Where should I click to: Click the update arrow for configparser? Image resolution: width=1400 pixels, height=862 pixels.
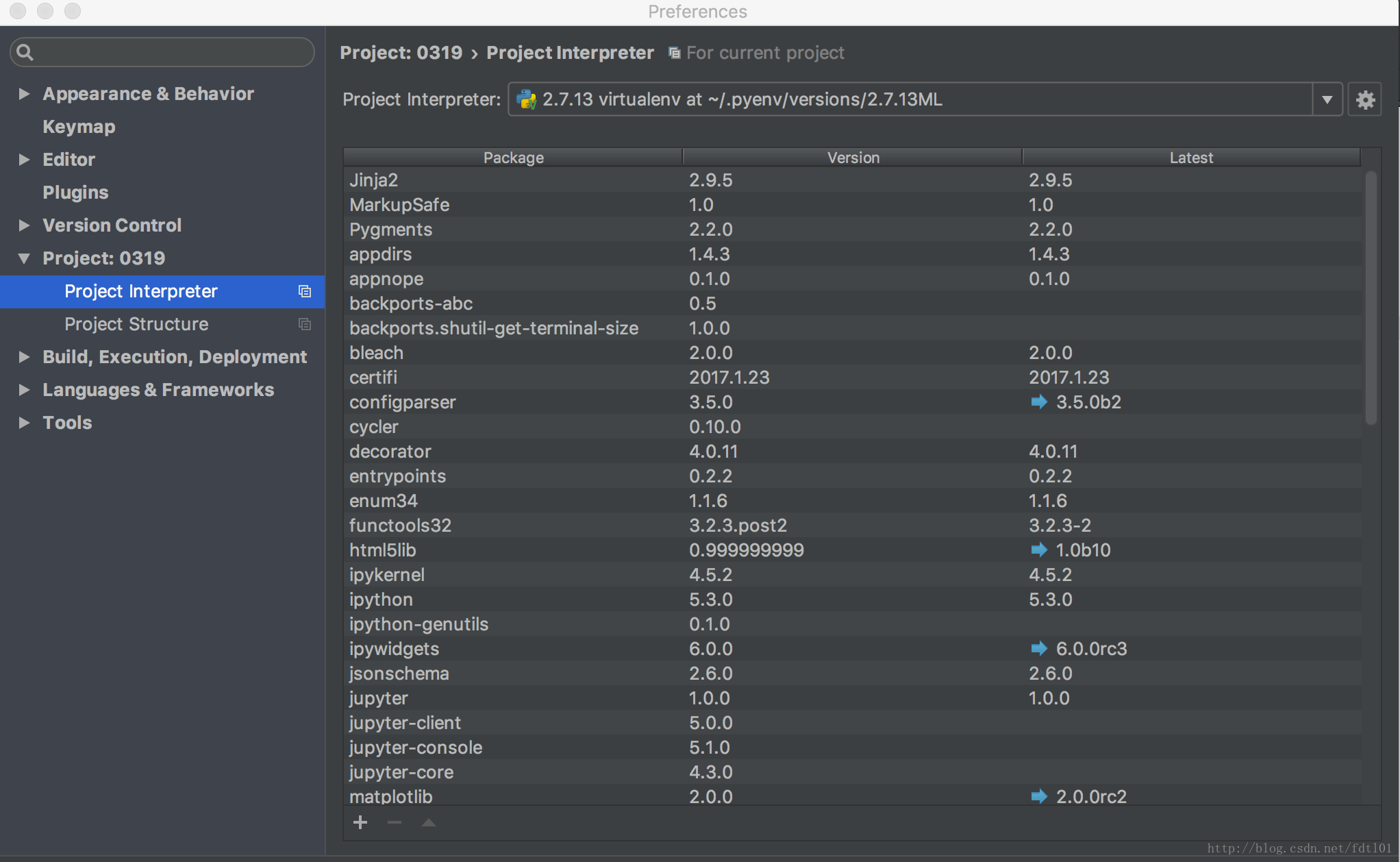click(x=1039, y=402)
